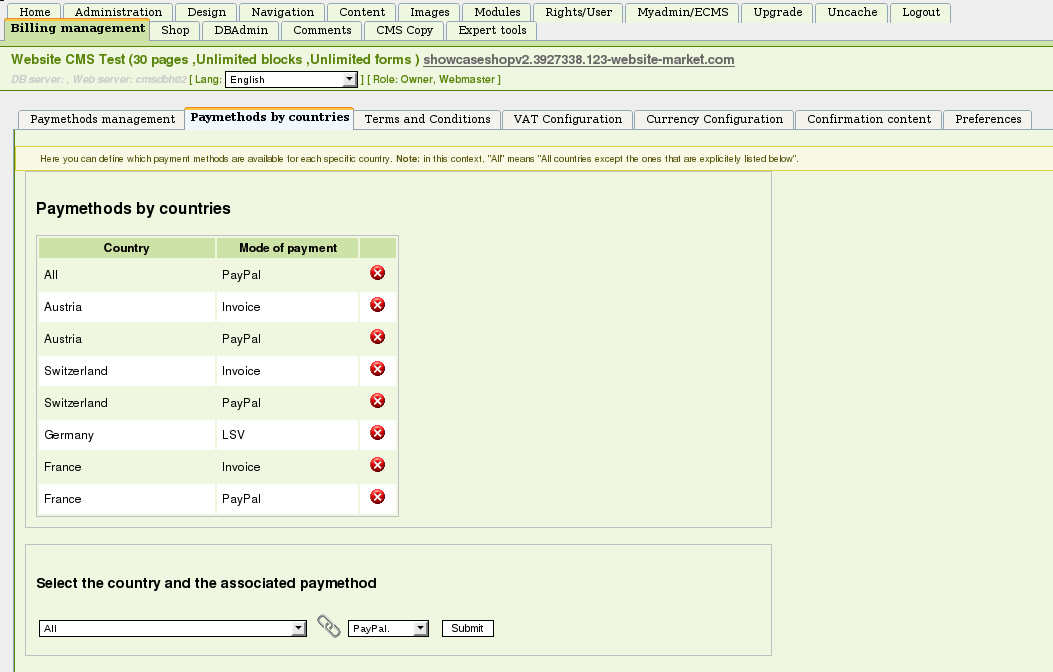Screen dimensions: 1053x672
Task: Open the Rights/User menu tab
Action: tap(578, 13)
